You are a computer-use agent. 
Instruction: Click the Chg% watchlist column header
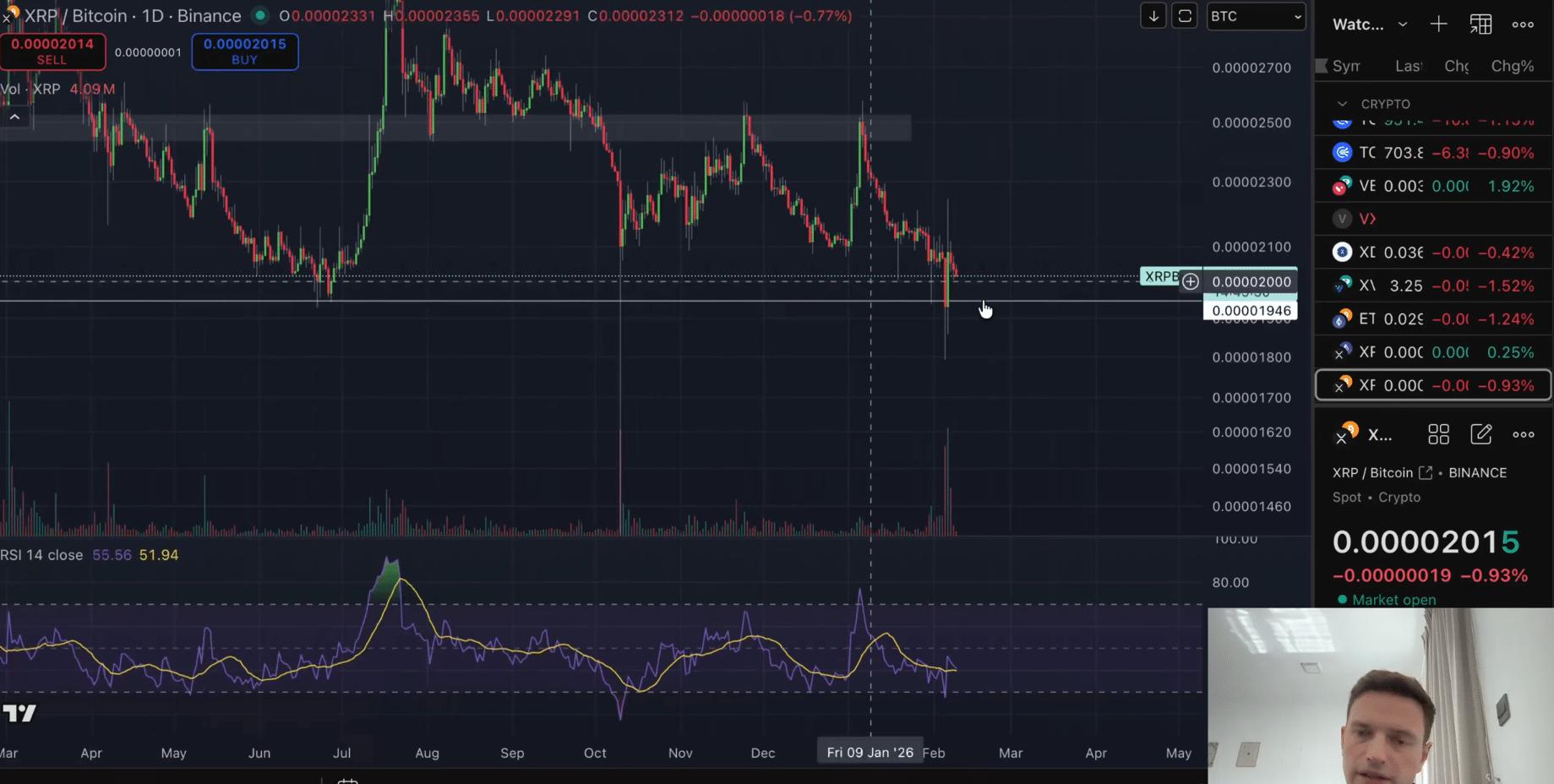(1512, 66)
